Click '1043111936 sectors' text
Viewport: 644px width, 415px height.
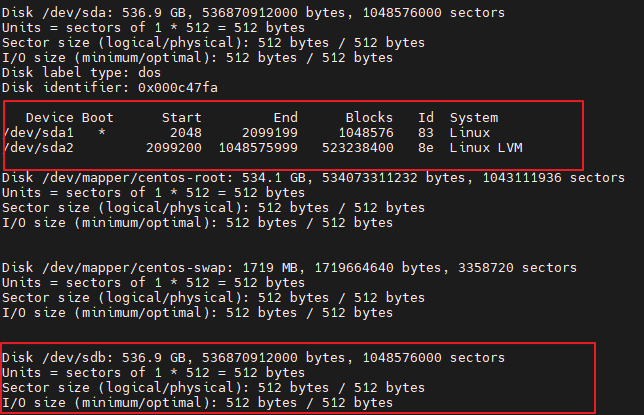(x=554, y=178)
